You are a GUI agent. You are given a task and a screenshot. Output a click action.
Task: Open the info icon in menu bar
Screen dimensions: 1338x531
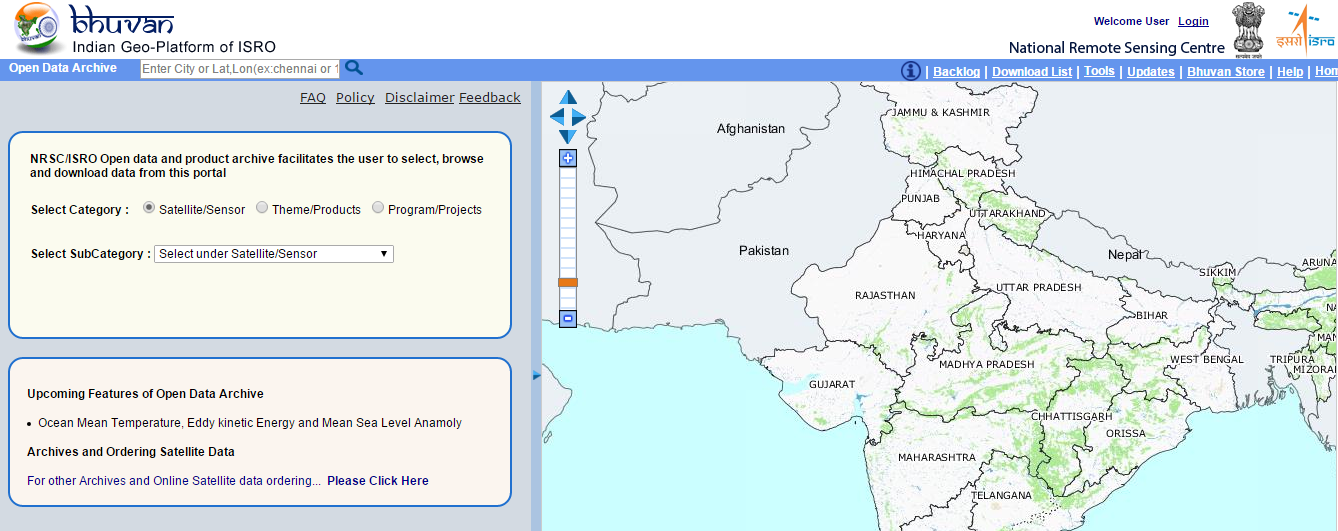click(911, 71)
